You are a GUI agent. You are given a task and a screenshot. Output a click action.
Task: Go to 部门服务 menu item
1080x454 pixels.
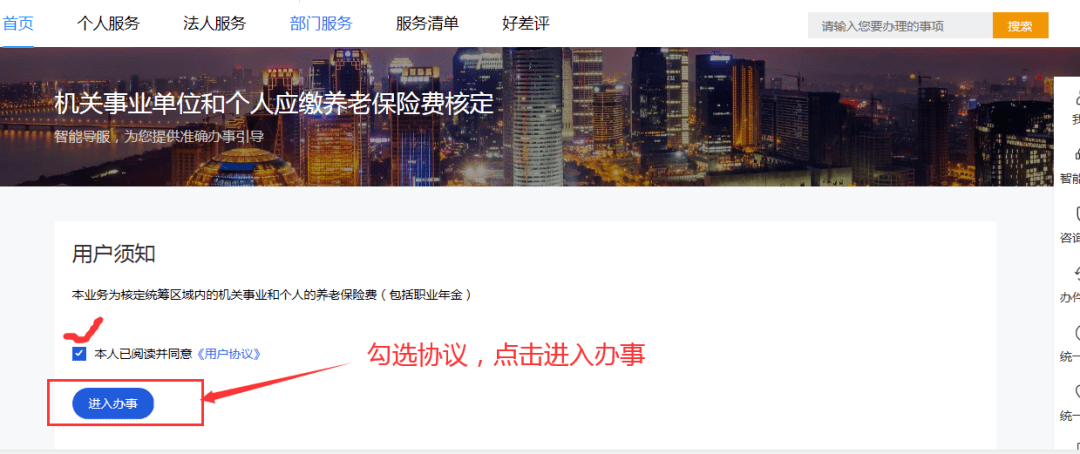[321, 23]
